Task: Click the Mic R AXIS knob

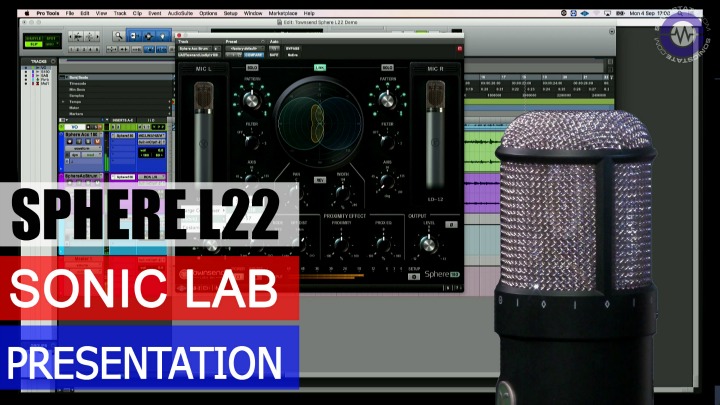Action: point(388,181)
